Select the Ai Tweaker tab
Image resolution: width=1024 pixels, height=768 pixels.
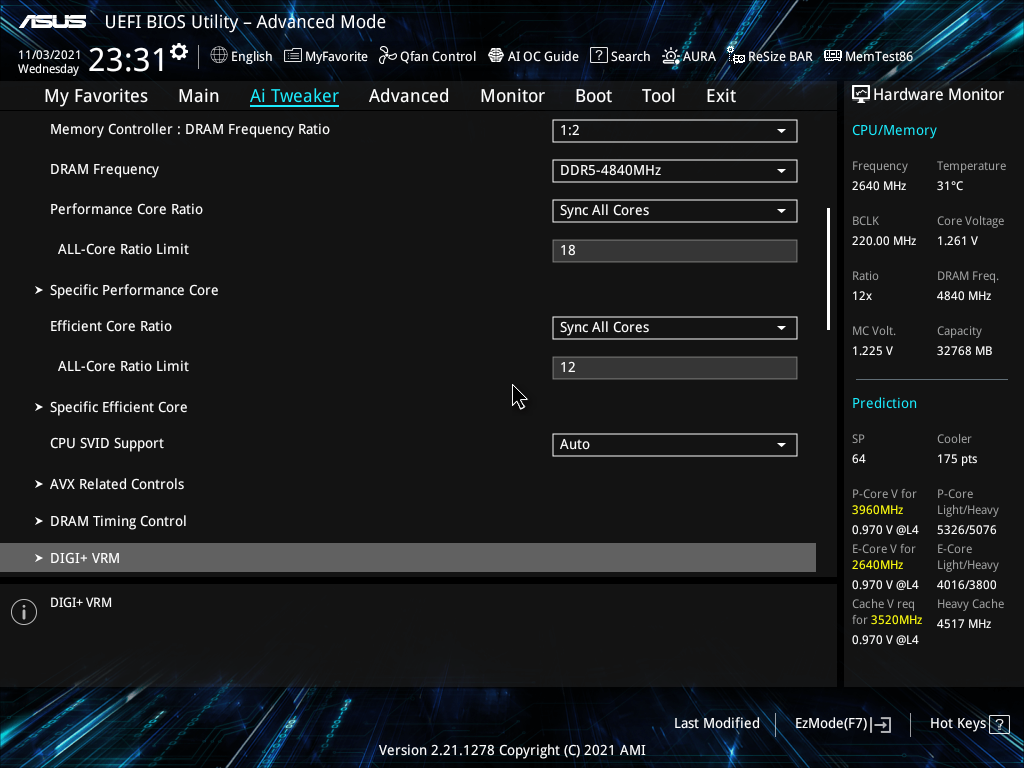pyautogui.click(x=294, y=96)
